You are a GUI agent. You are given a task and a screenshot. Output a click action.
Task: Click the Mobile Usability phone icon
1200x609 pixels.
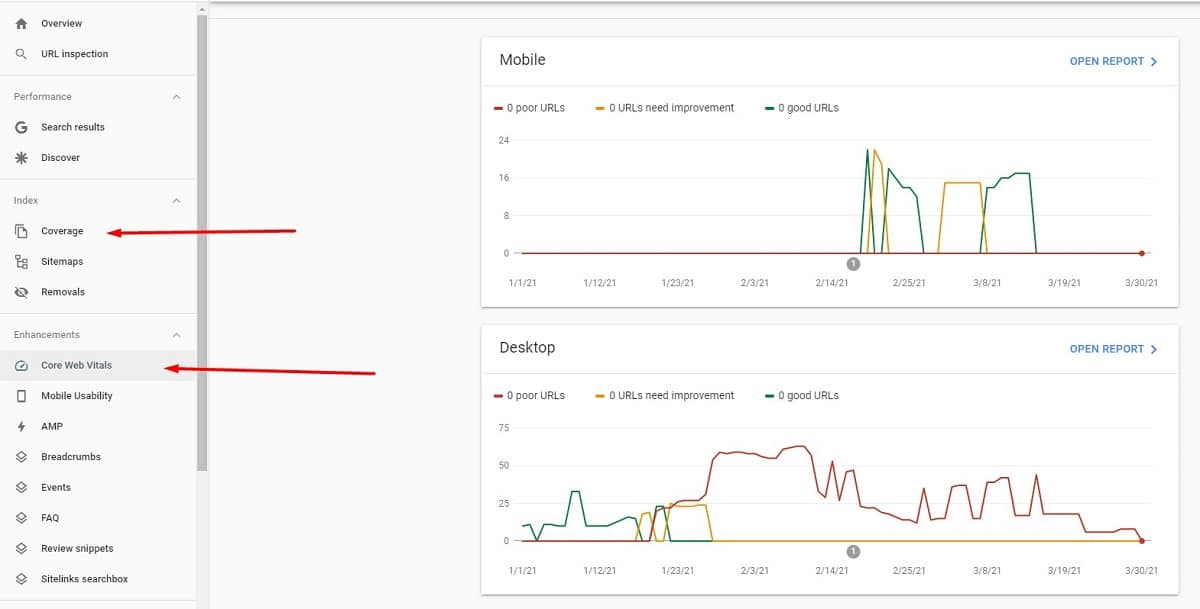21,396
